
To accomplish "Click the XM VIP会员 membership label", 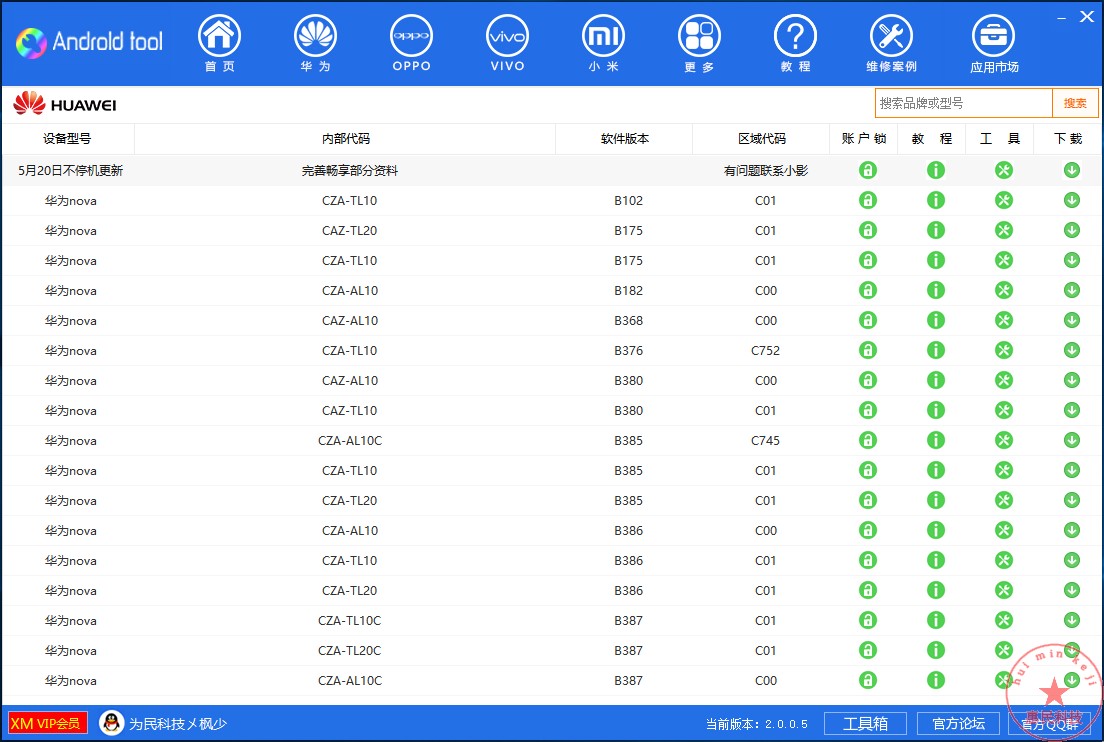I will pyautogui.click(x=45, y=723).
